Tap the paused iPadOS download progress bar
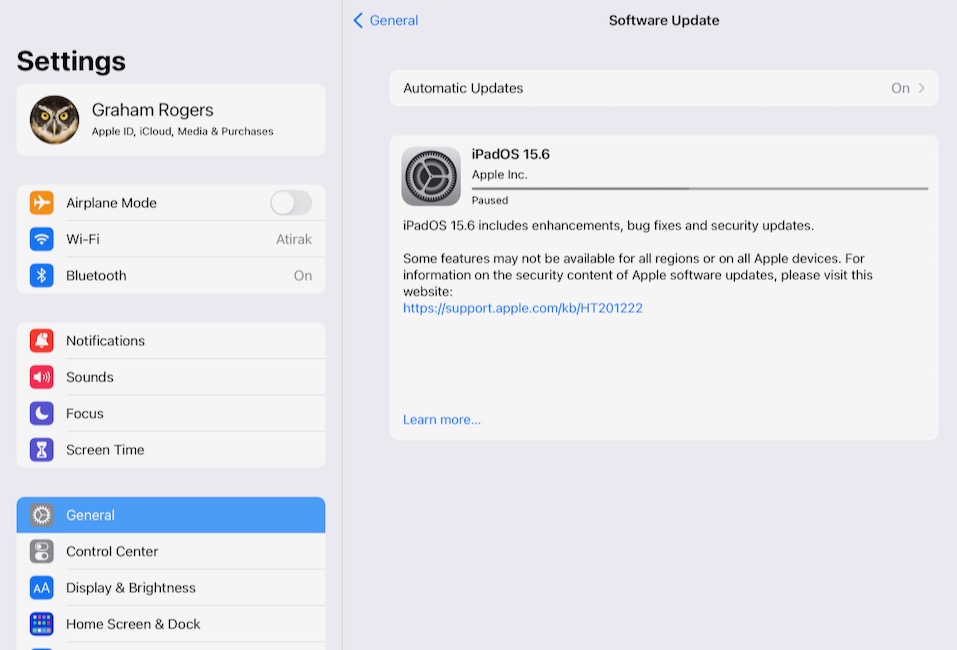The image size is (957, 650). pyautogui.click(x=699, y=189)
